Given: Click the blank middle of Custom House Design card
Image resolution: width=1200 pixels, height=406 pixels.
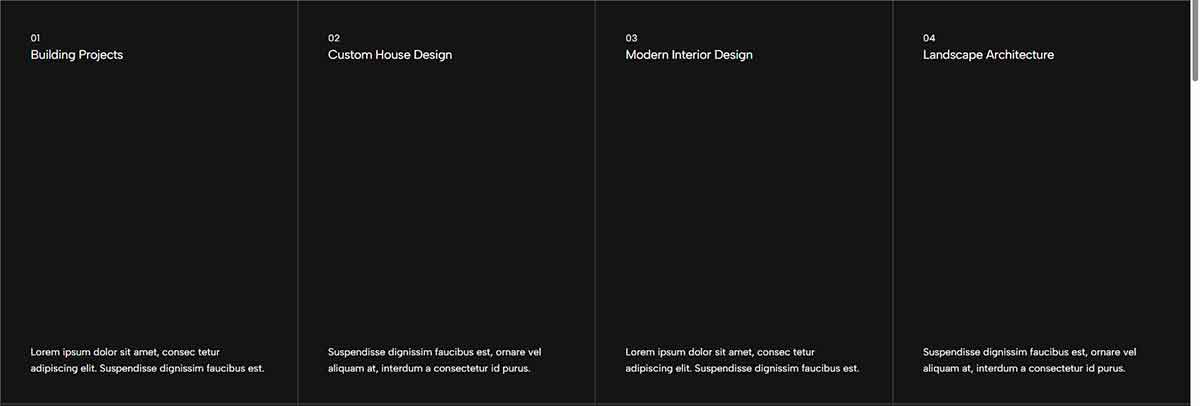Looking at the screenshot, I should click(446, 200).
